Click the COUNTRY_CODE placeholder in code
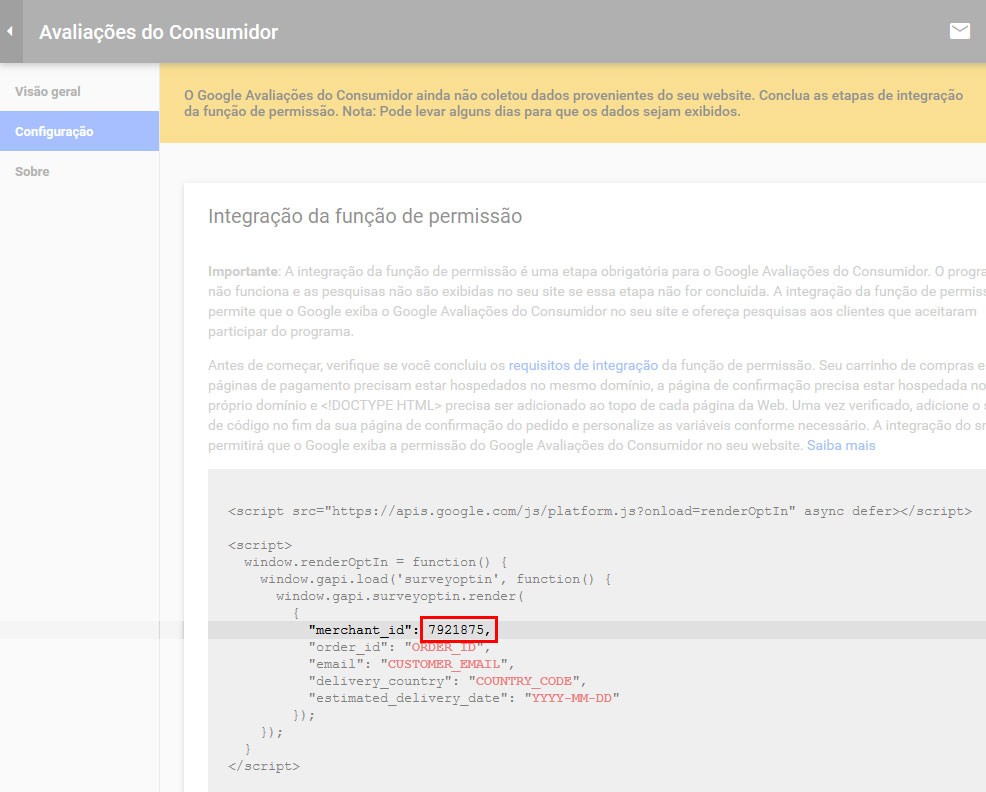 click(x=524, y=681)
